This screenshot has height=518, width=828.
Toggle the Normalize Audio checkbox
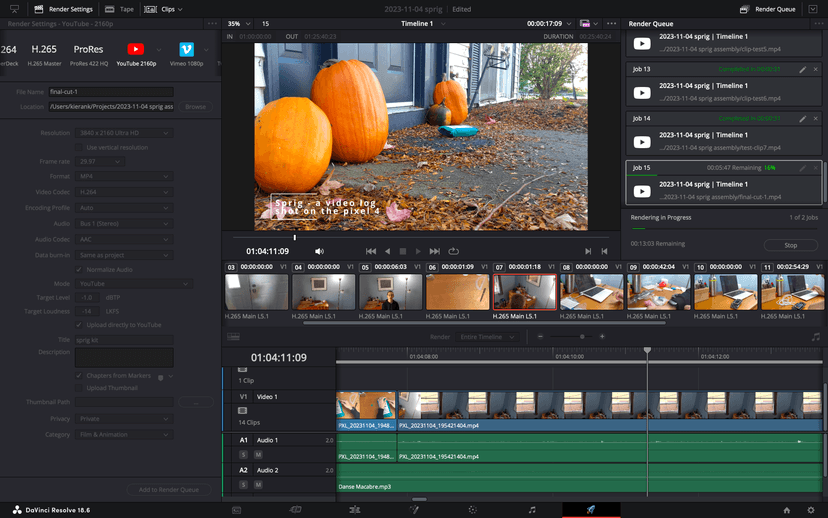pos(79,270)
